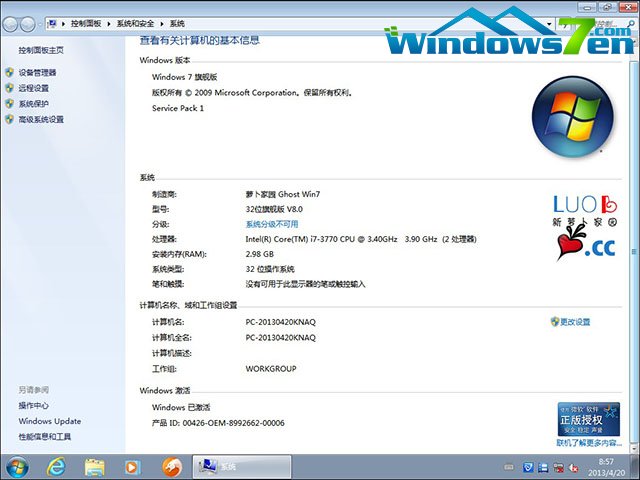Click 'PC-20130420KNAQ' beside 计算机名

280,322
